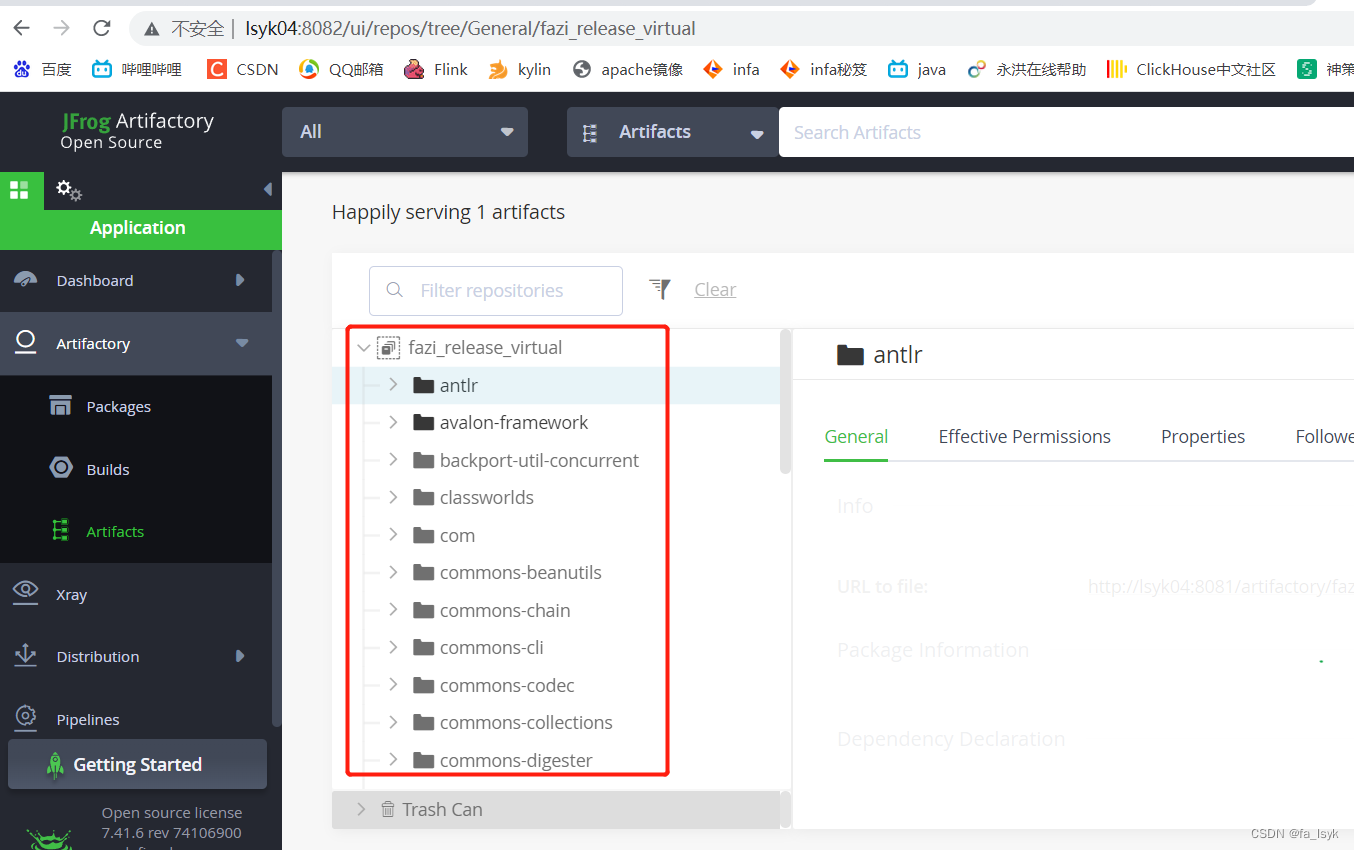The height and width of the screenshot is (850, 1354).
Task: Open the Properties tab
Action: 1202,436
